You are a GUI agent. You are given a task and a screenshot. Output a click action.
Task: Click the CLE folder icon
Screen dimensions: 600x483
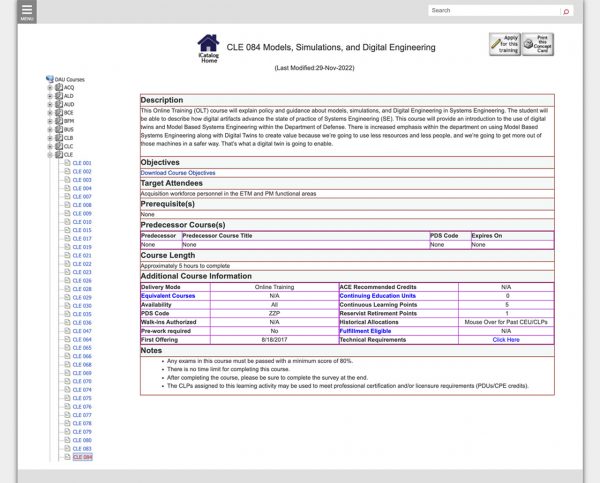[59, 155]
